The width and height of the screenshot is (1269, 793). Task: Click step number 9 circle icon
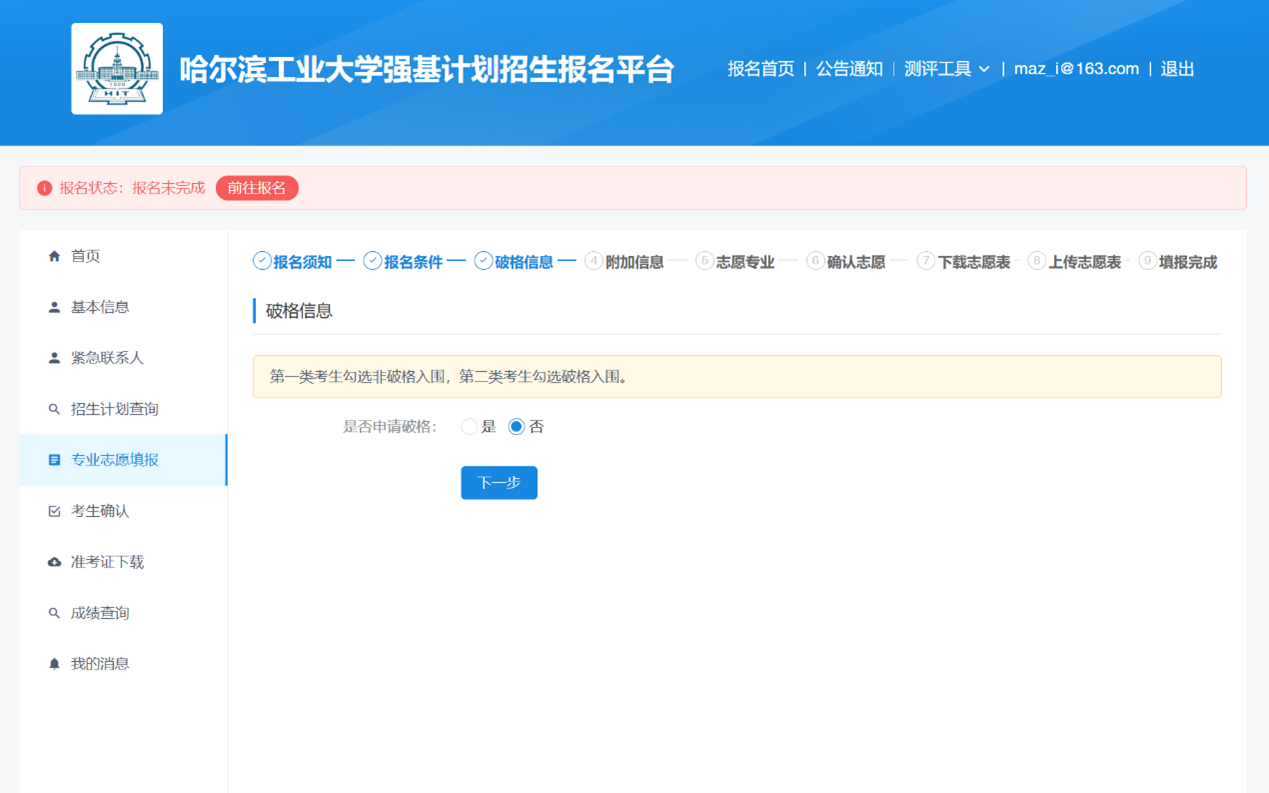point(1148,261)
